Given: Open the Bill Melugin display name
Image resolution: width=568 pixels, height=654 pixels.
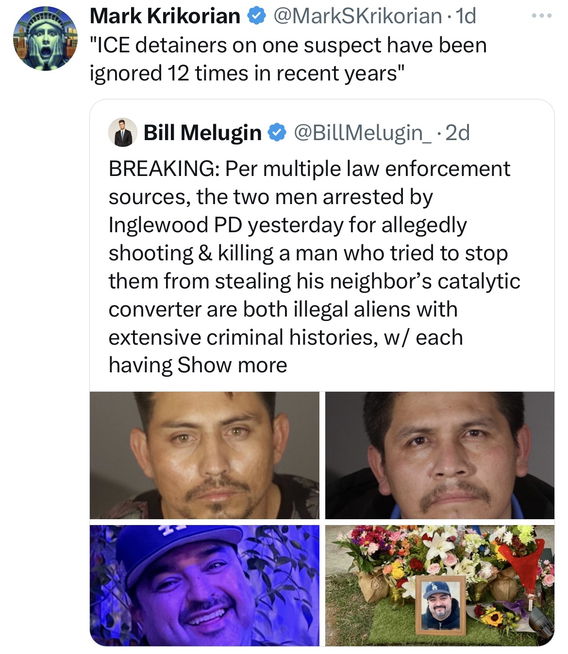Looking at the screenshot, I should point(203,133).
